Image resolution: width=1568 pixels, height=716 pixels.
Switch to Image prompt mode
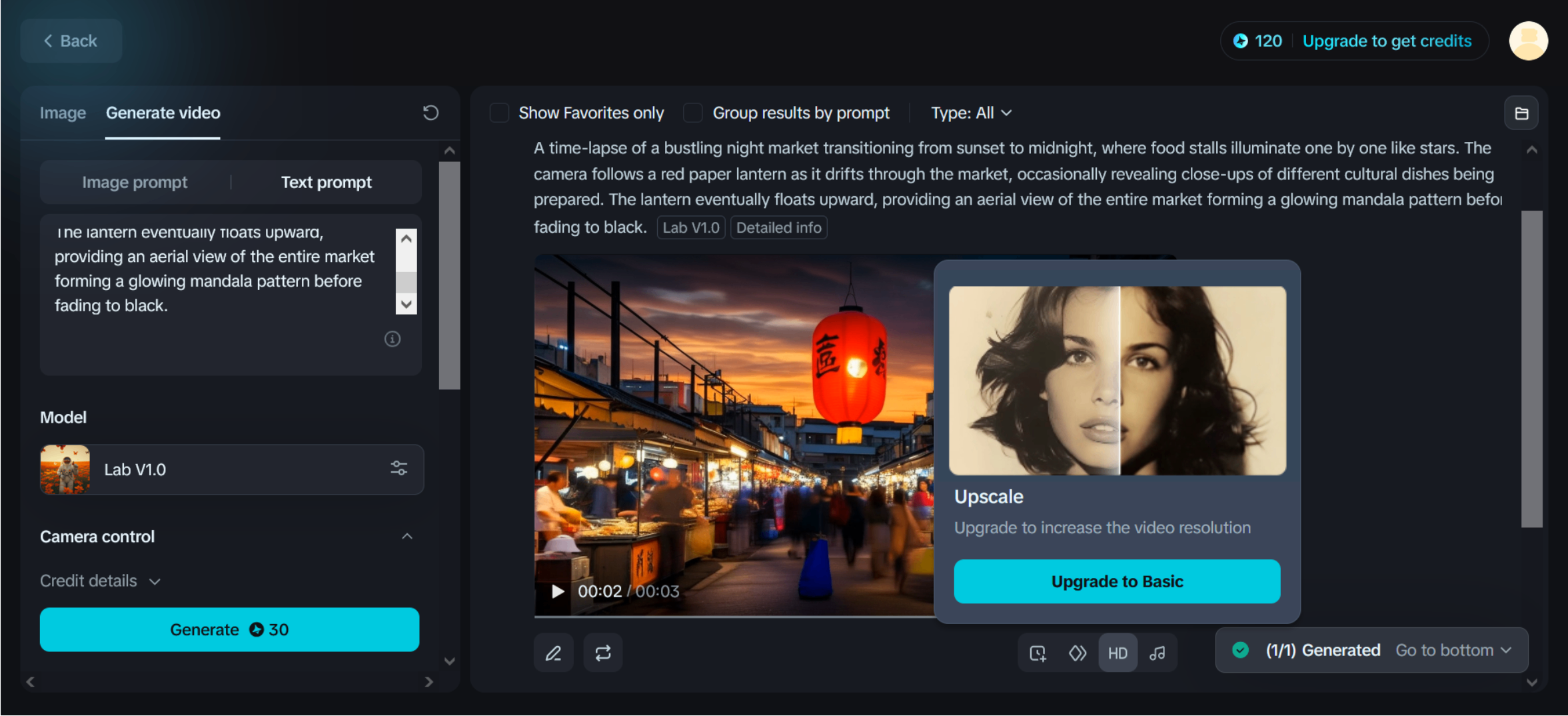pyautogui.click(x=135, y=182)
